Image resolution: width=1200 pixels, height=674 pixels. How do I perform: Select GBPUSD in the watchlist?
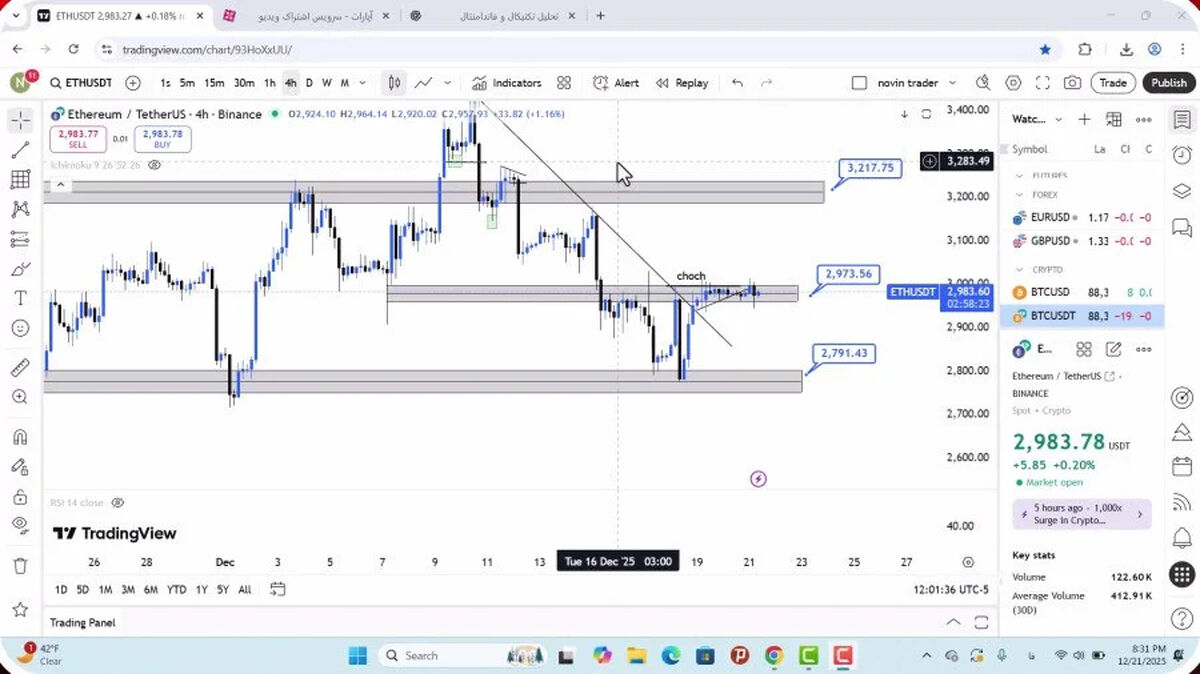[1081, 240]
